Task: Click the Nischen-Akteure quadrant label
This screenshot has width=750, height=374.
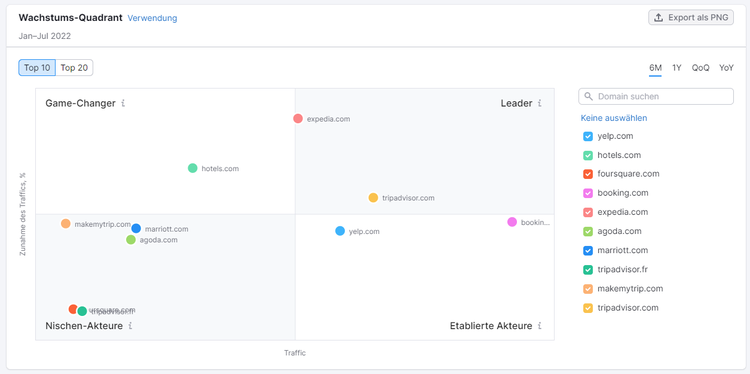Action: click(84, 326)
